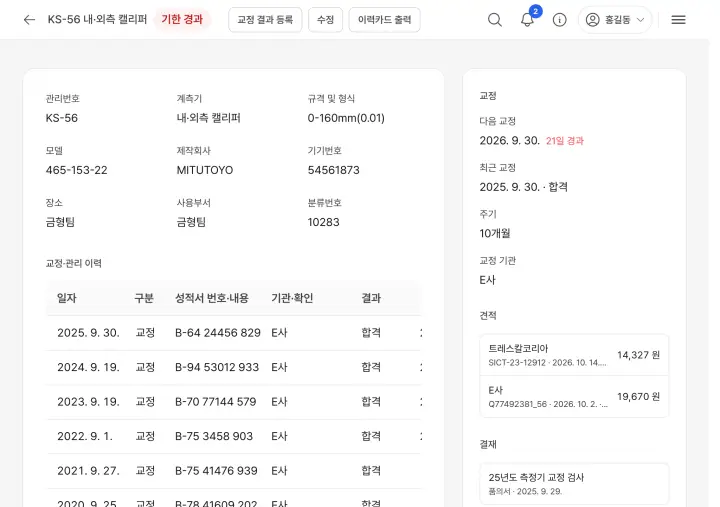Select the 2021. 9. 27. history row
This screenshot has height=507, width=720.
click(x=233, y=471)
